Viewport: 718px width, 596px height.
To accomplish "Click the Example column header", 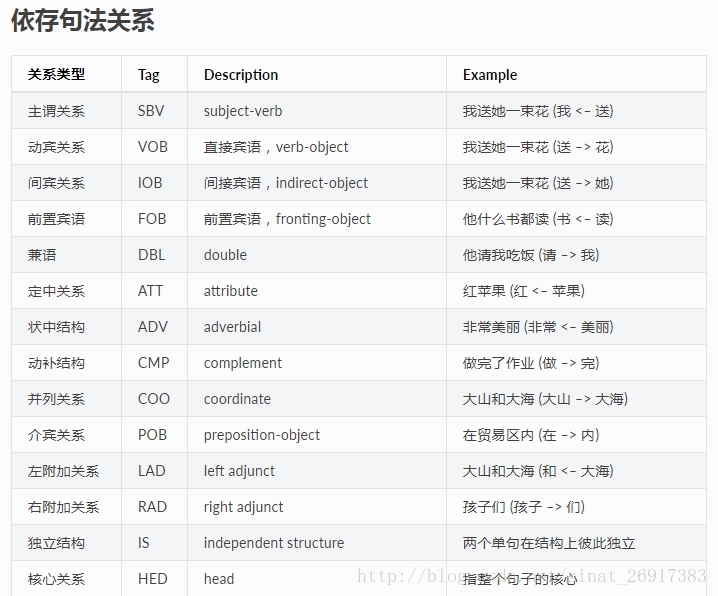I will [490, 75].
